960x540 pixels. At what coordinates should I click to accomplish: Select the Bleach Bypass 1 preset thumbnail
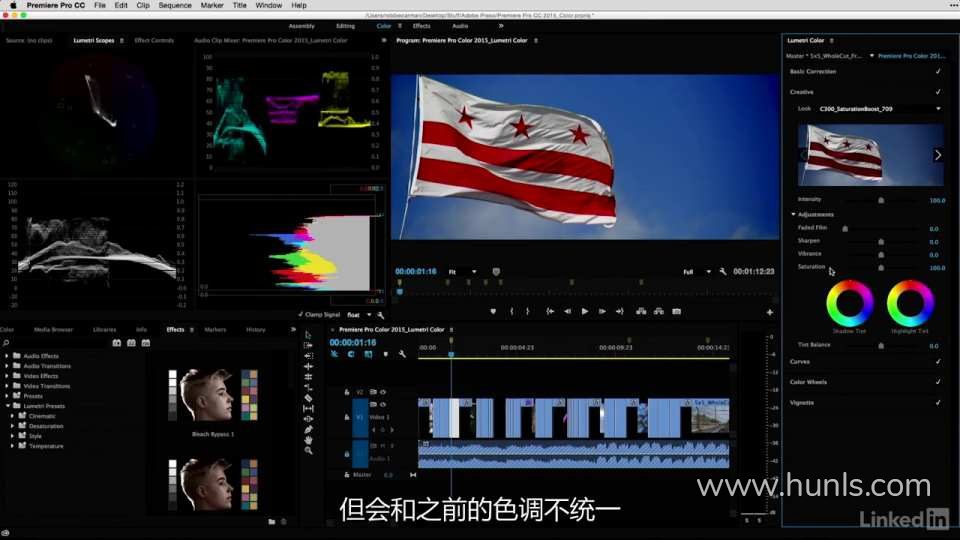coord(213,395)
